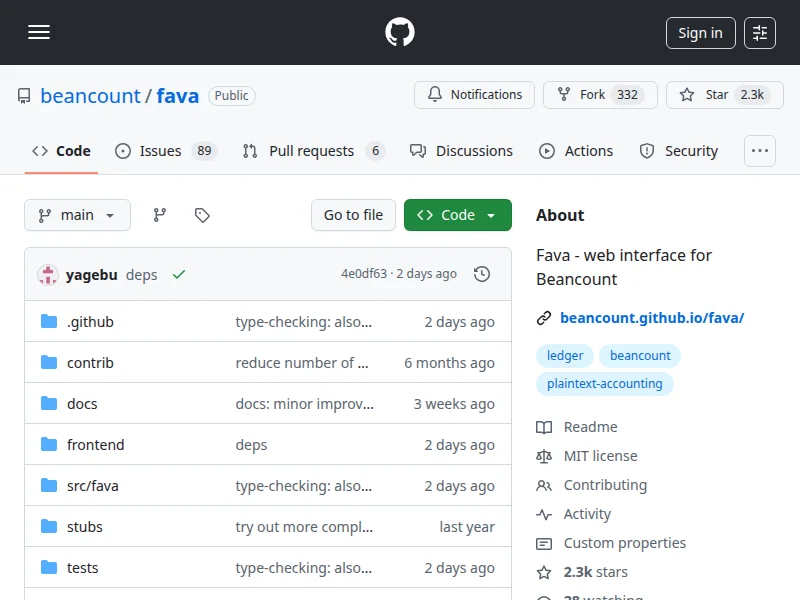Expand the green Code dropdown
Viewport: 800px width, 600px height.
coord(457,215)
